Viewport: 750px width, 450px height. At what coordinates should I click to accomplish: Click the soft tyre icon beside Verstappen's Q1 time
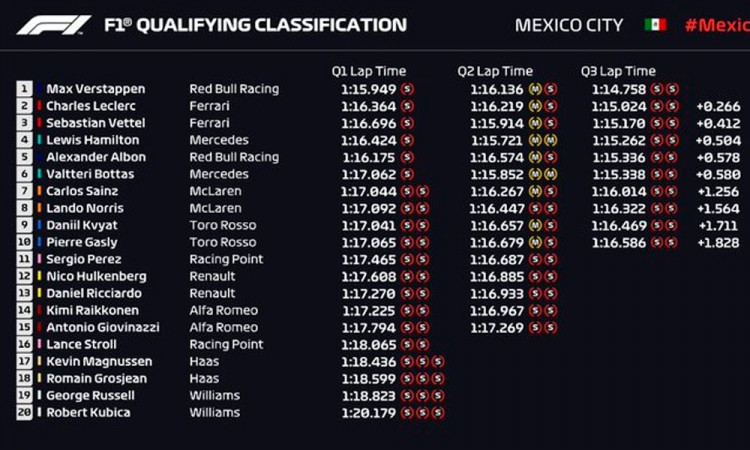pyautogui.click(x=407, y=89)
